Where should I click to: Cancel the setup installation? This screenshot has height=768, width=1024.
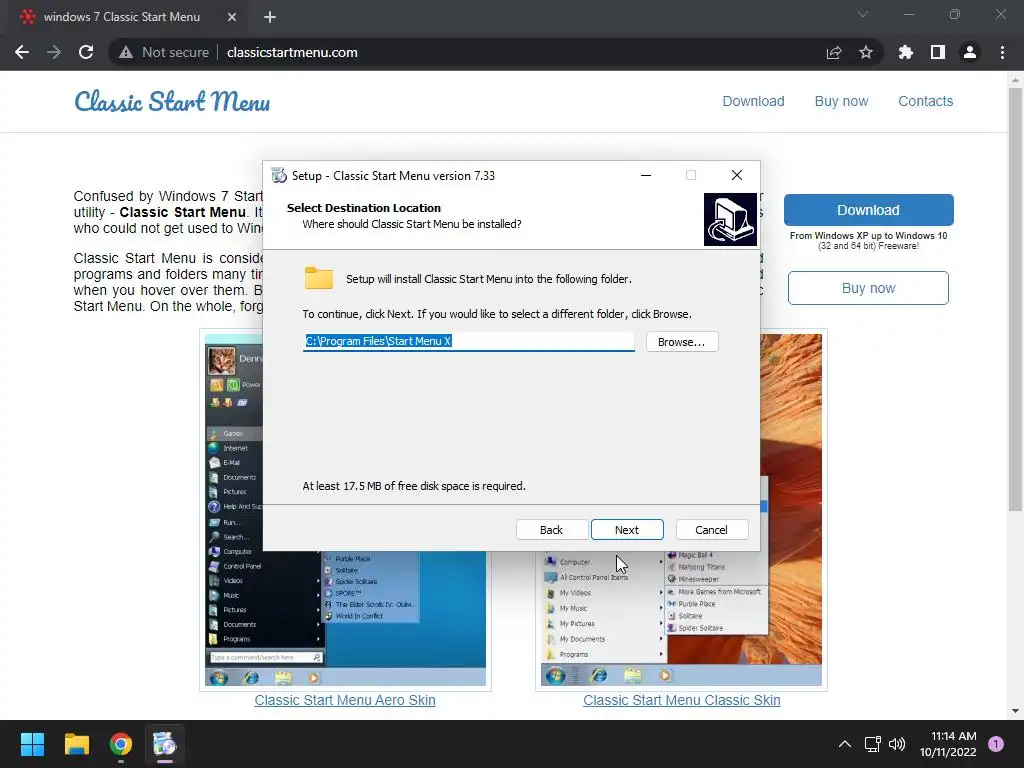click(x=711, y=530)
